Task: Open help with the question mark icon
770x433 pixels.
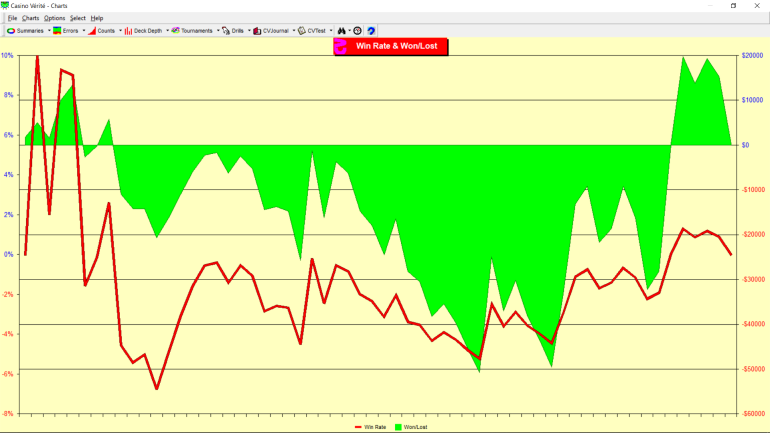Action: pyautogui.click(x=371, y=31)
